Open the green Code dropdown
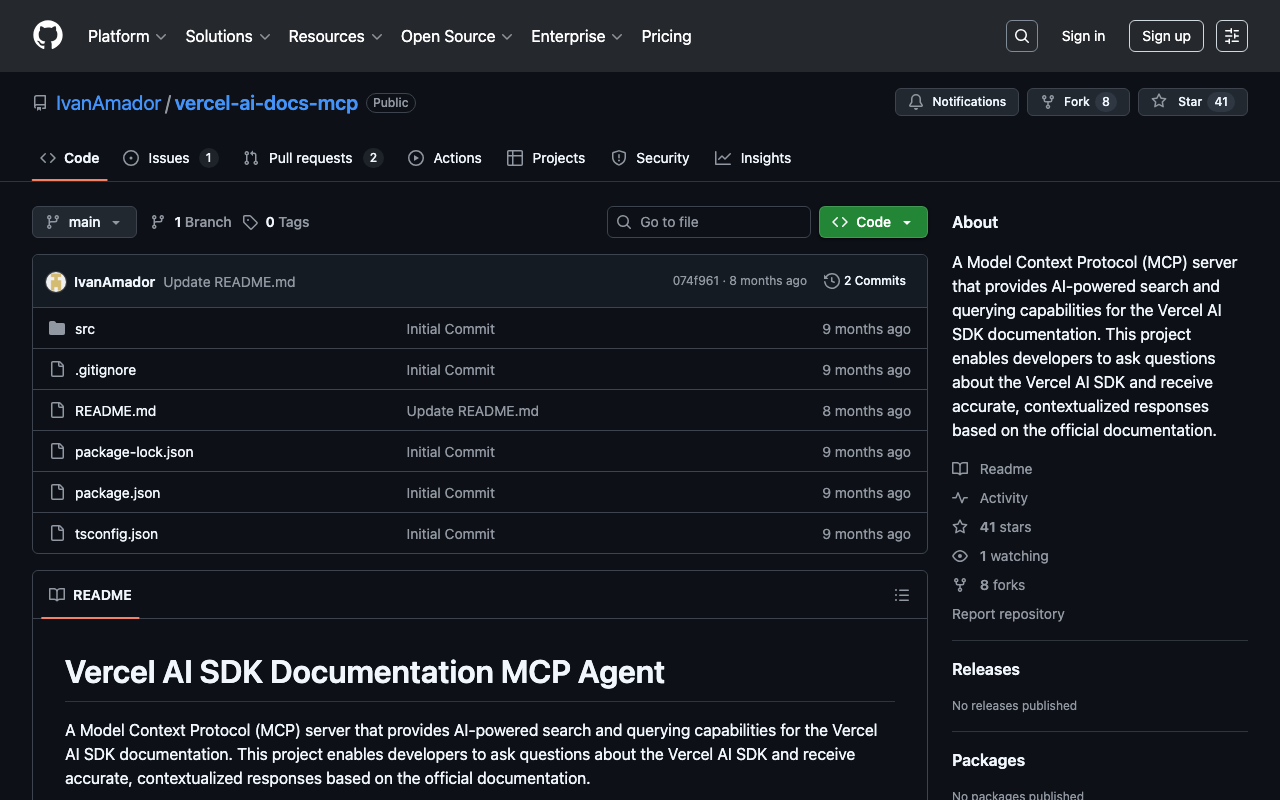Screen dimensions: 1280x800 (872, 222)
